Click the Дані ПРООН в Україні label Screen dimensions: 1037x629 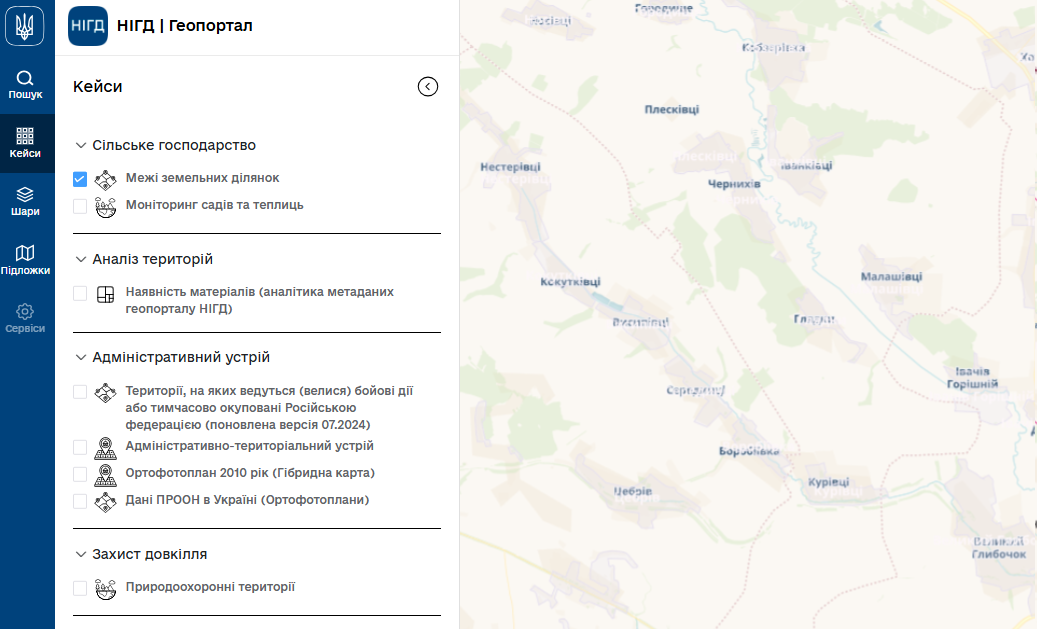pyautogui.click(x=247, y=500)
